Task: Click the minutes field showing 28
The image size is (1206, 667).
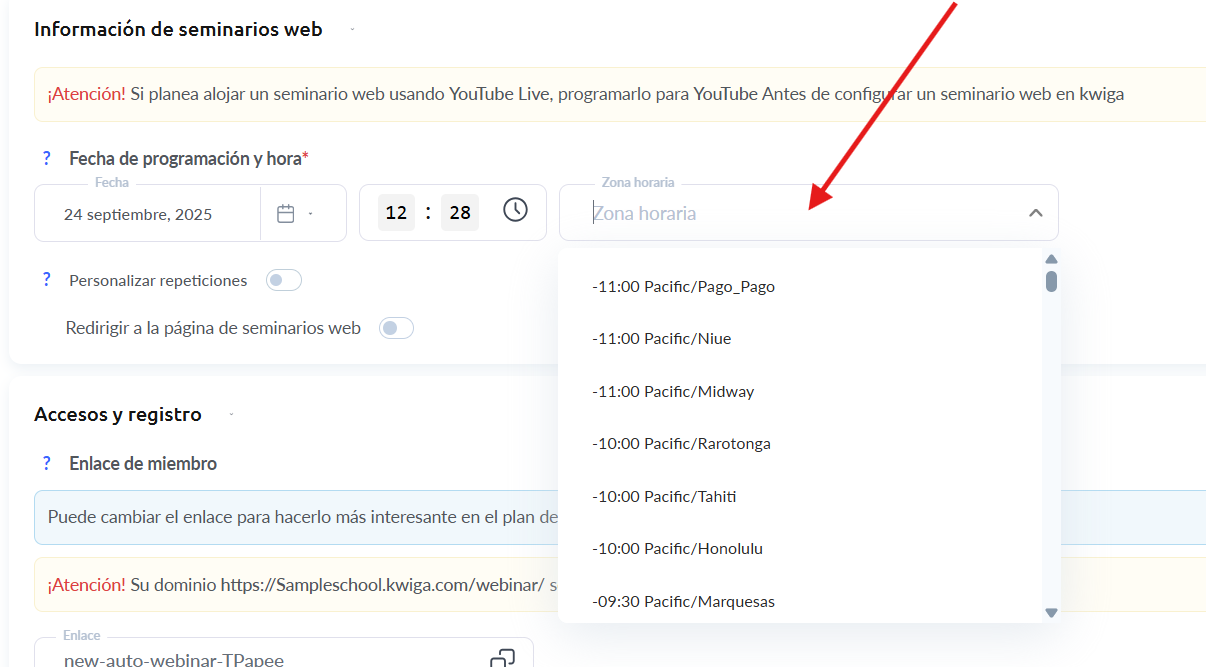Action: pos(459,213)
